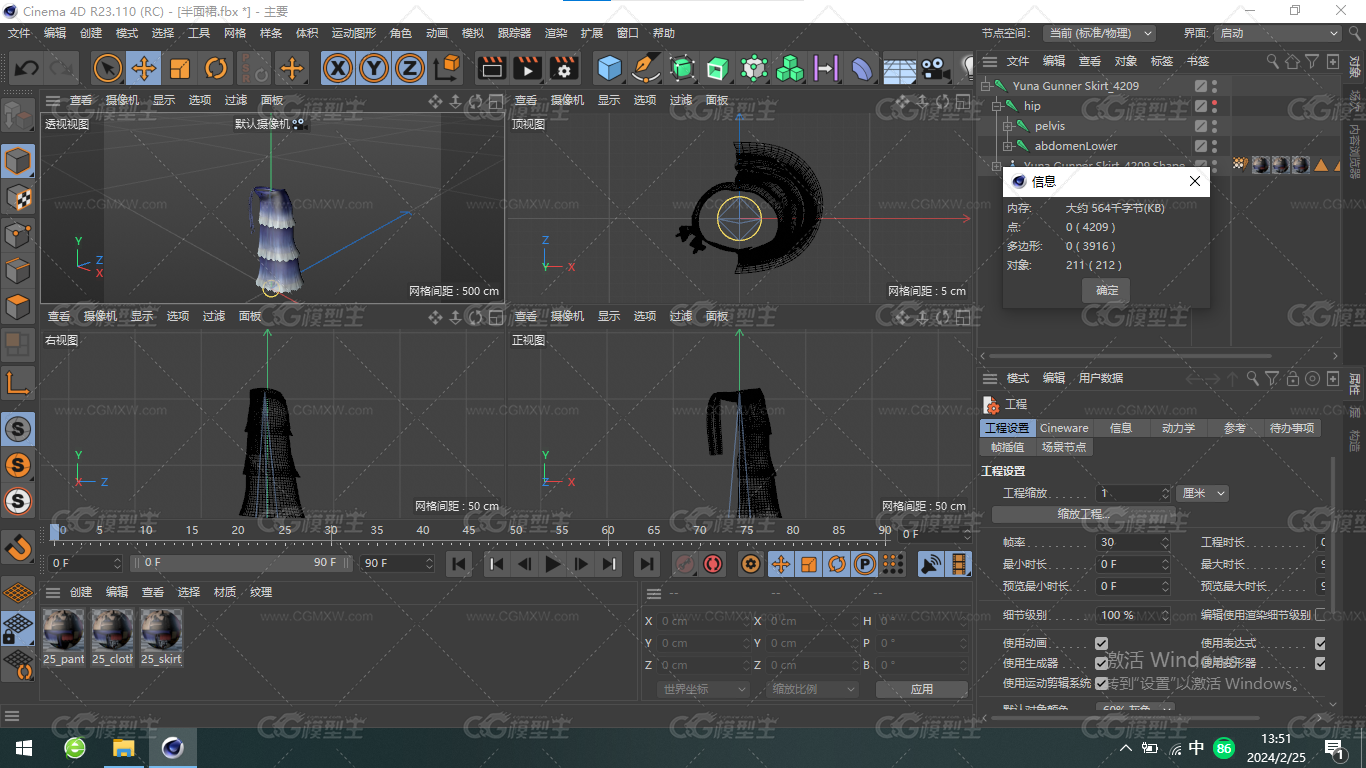Toggle the 使用表达式 checkbox
This screenshot has width=1366, height=768.
[1320, 643]
